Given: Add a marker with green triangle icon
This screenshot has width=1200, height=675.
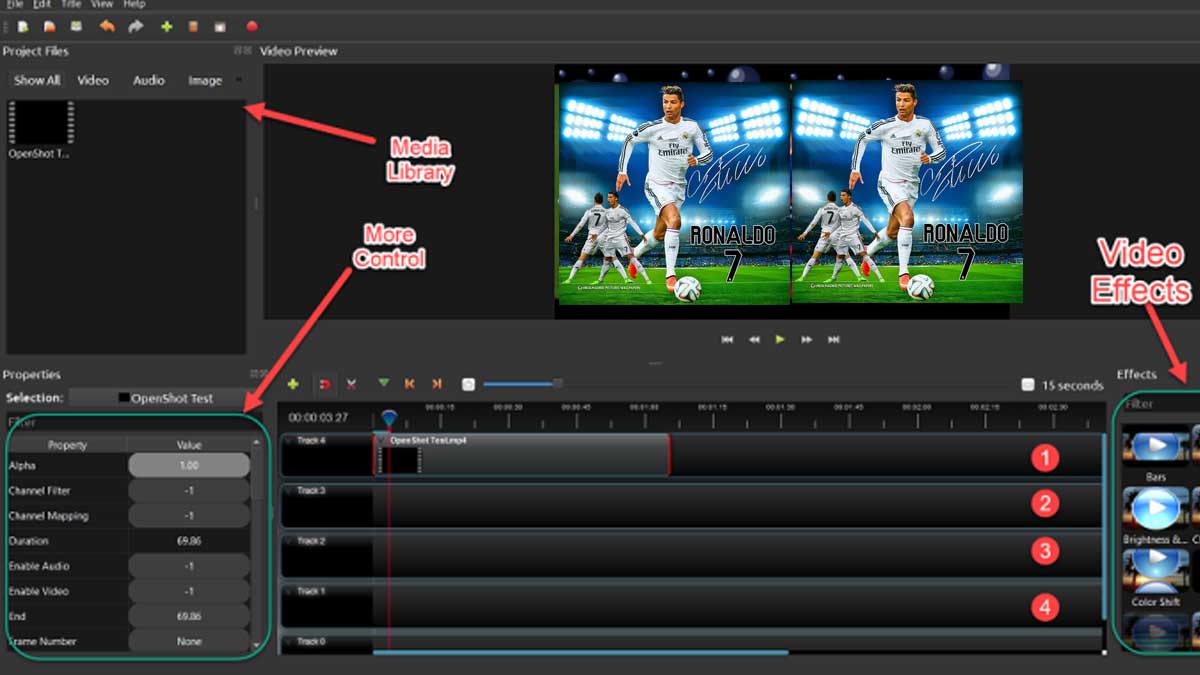Looking at the screenshot, I should coord(384,384).
